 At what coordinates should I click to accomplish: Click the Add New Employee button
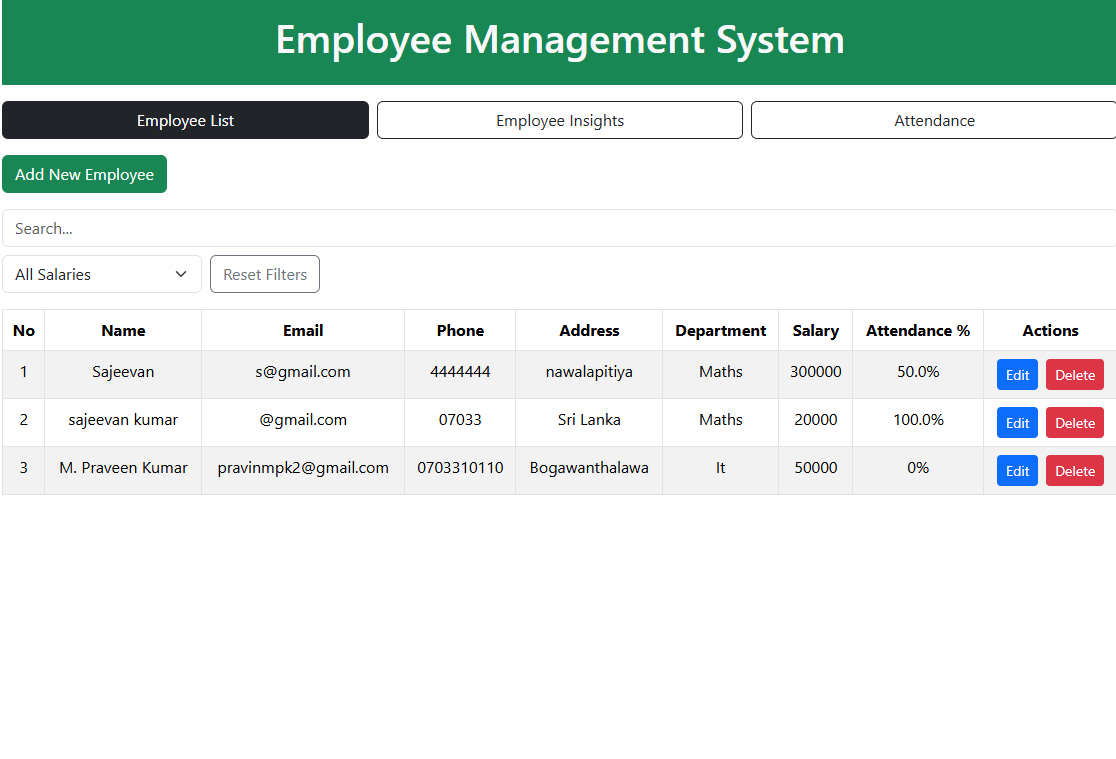(84, 174)
